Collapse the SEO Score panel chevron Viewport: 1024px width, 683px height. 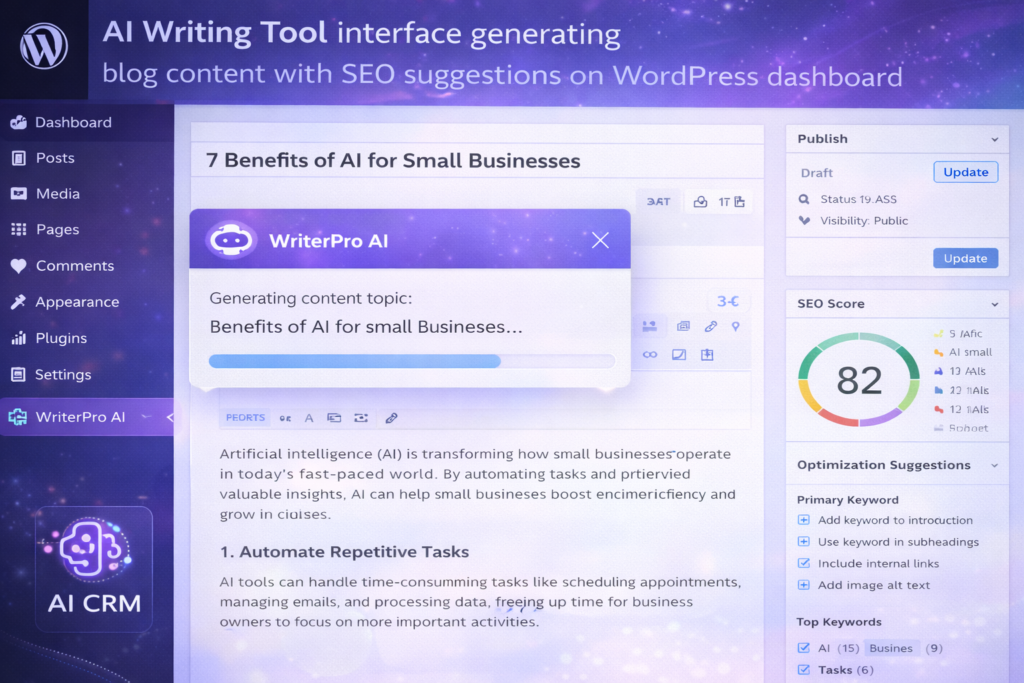click(994, 304)
